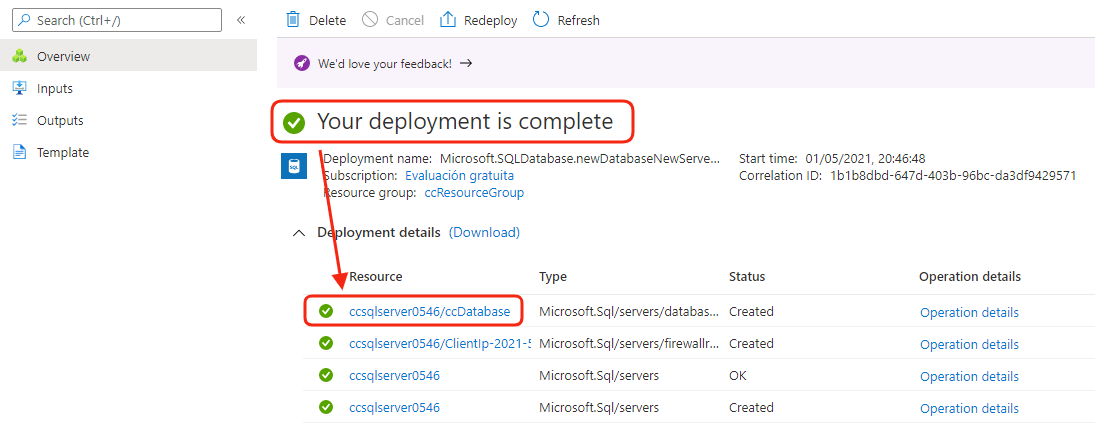The width and height of the screenshot is (1095, 425).
Task: Open the Overview menu item
Action: (128, 57)
